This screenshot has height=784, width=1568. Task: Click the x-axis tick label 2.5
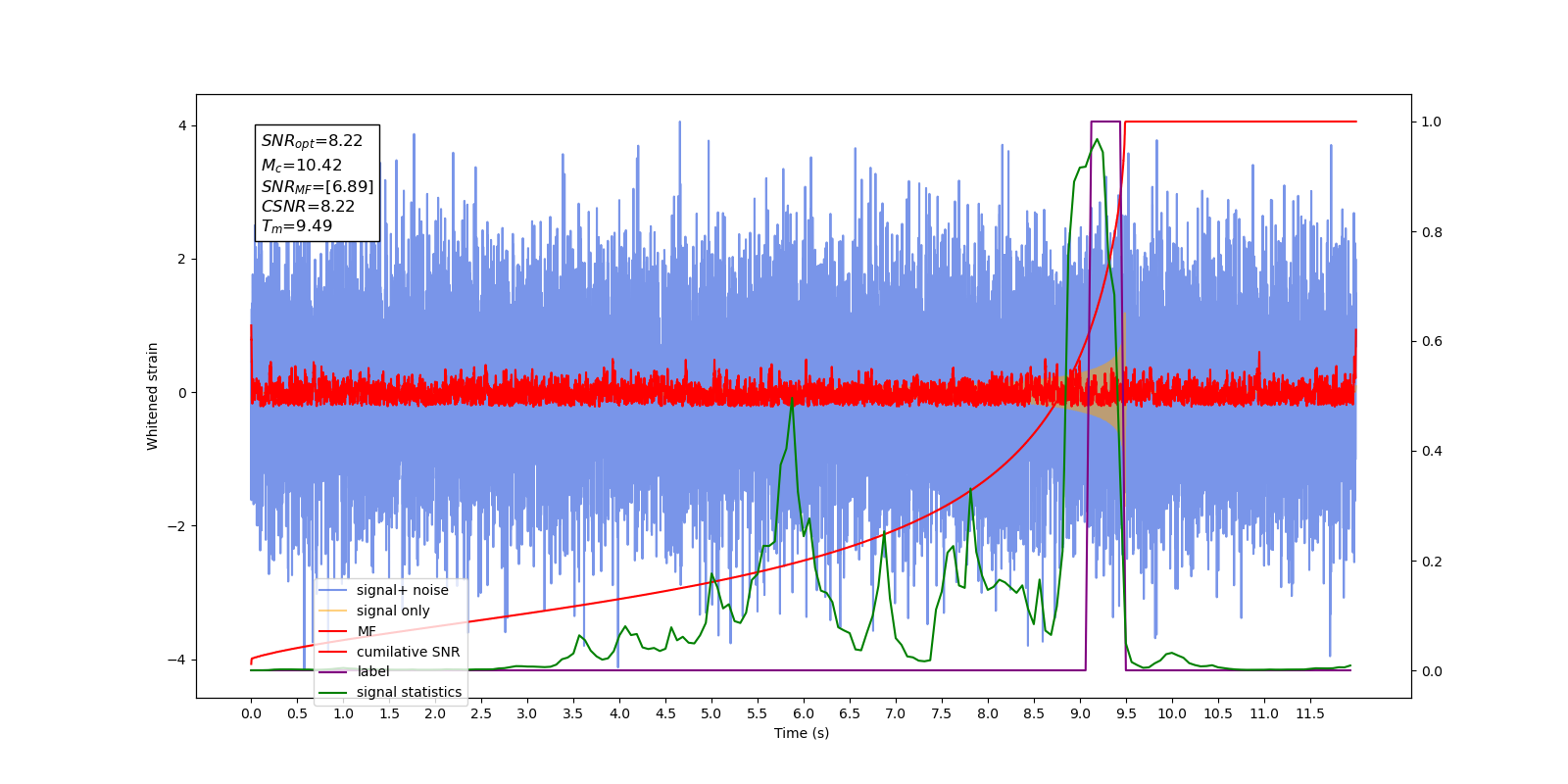coord(481,713)
